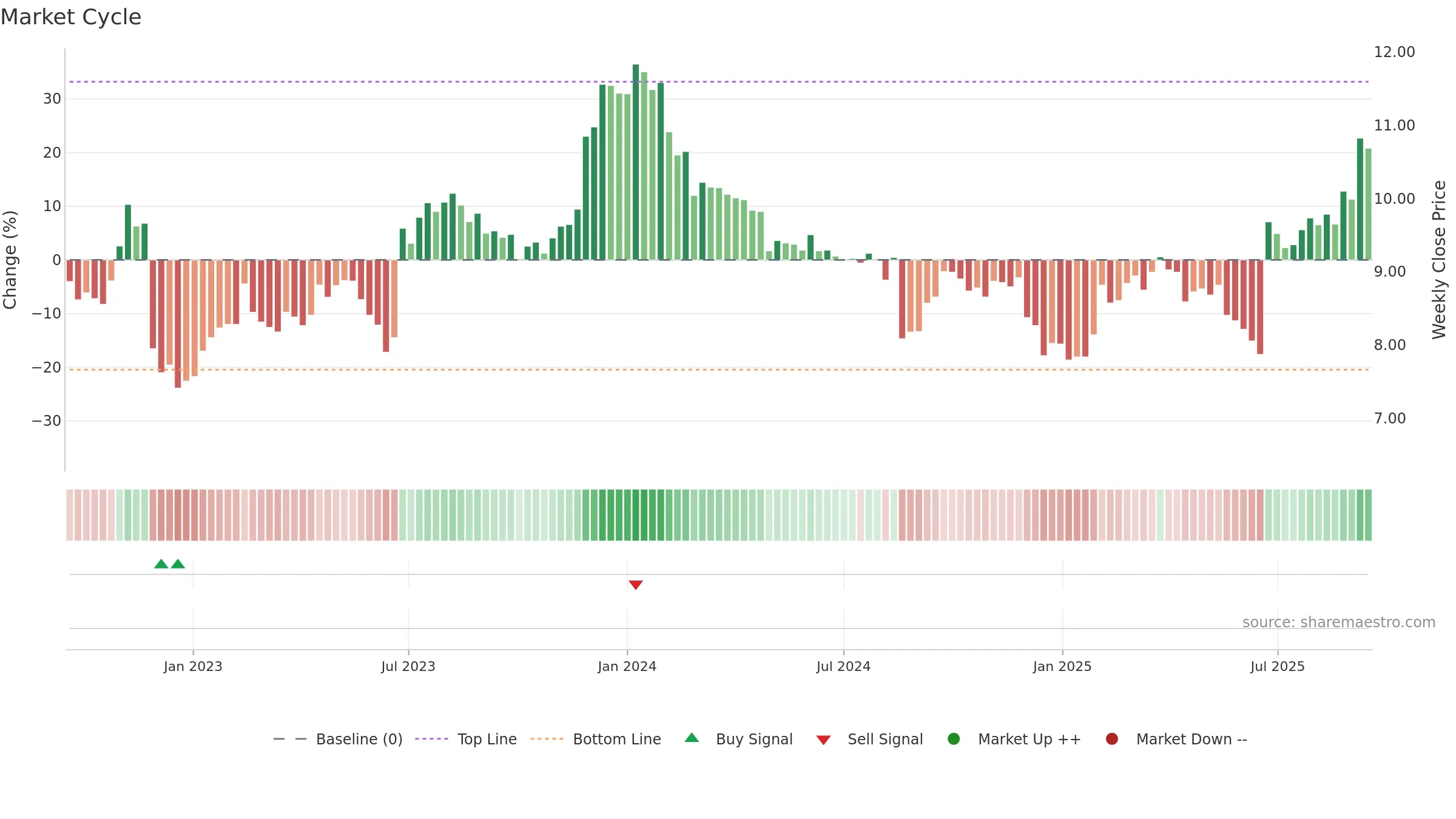Click the Change (%) axis title
The height and width of the screenshot is (819, 1456).
10,260
